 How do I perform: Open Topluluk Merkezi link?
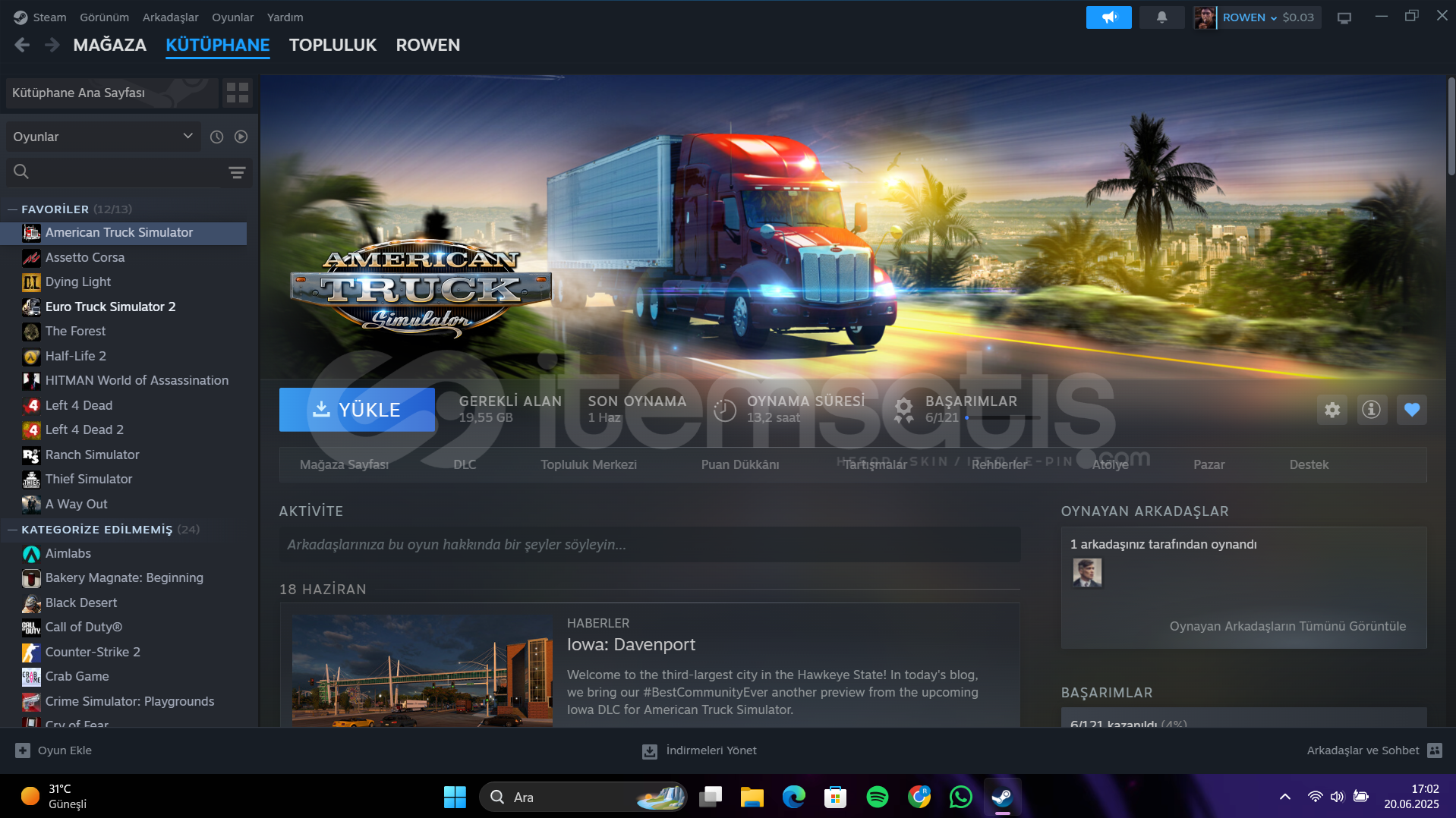coord(588,464)
